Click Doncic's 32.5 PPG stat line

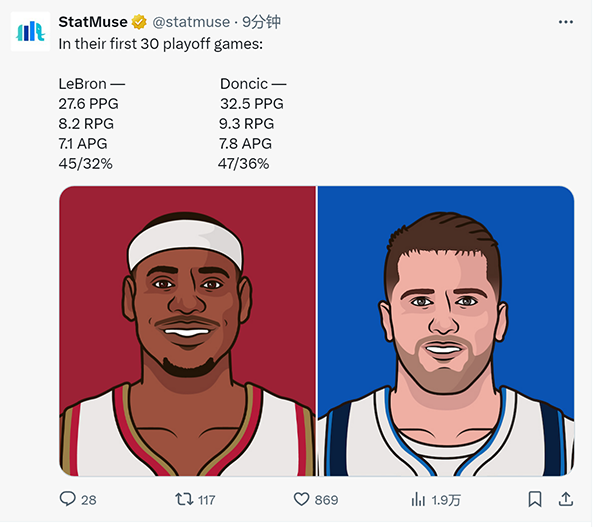point(251,104)
